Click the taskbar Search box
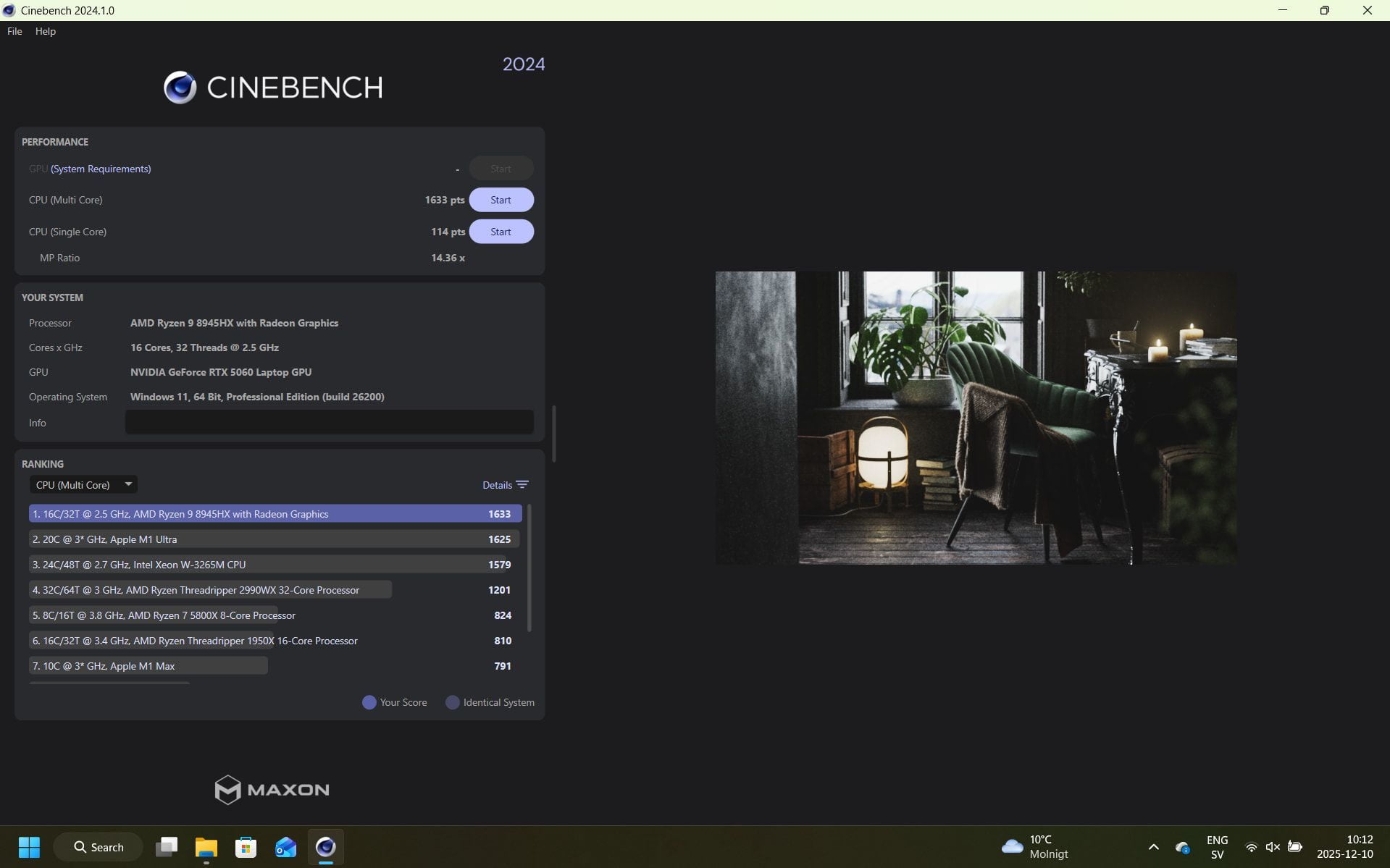Image resolution: width=1390 pixels, height=868 pixels. pyautogui.click(x=99, y=847)
